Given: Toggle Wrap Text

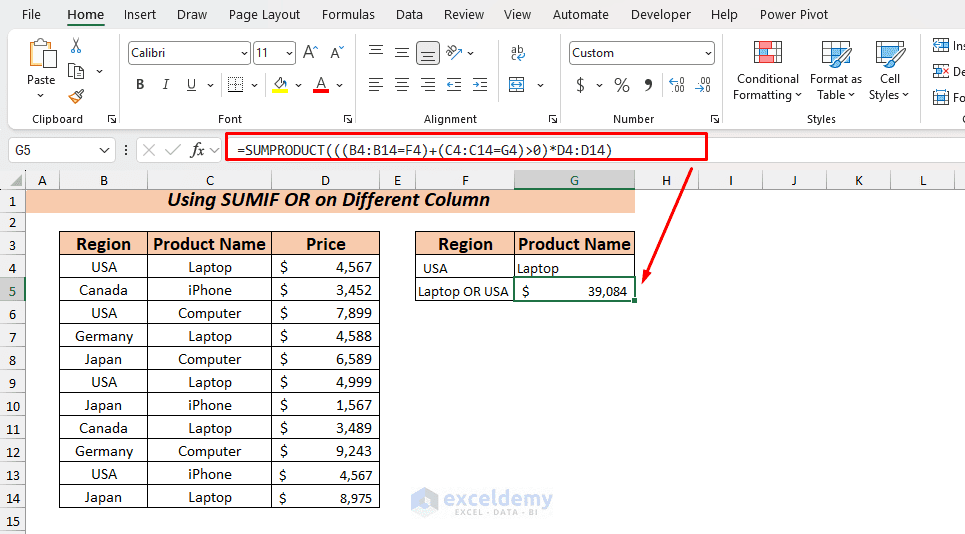Looking at the screenshot, I should point(518,53).
